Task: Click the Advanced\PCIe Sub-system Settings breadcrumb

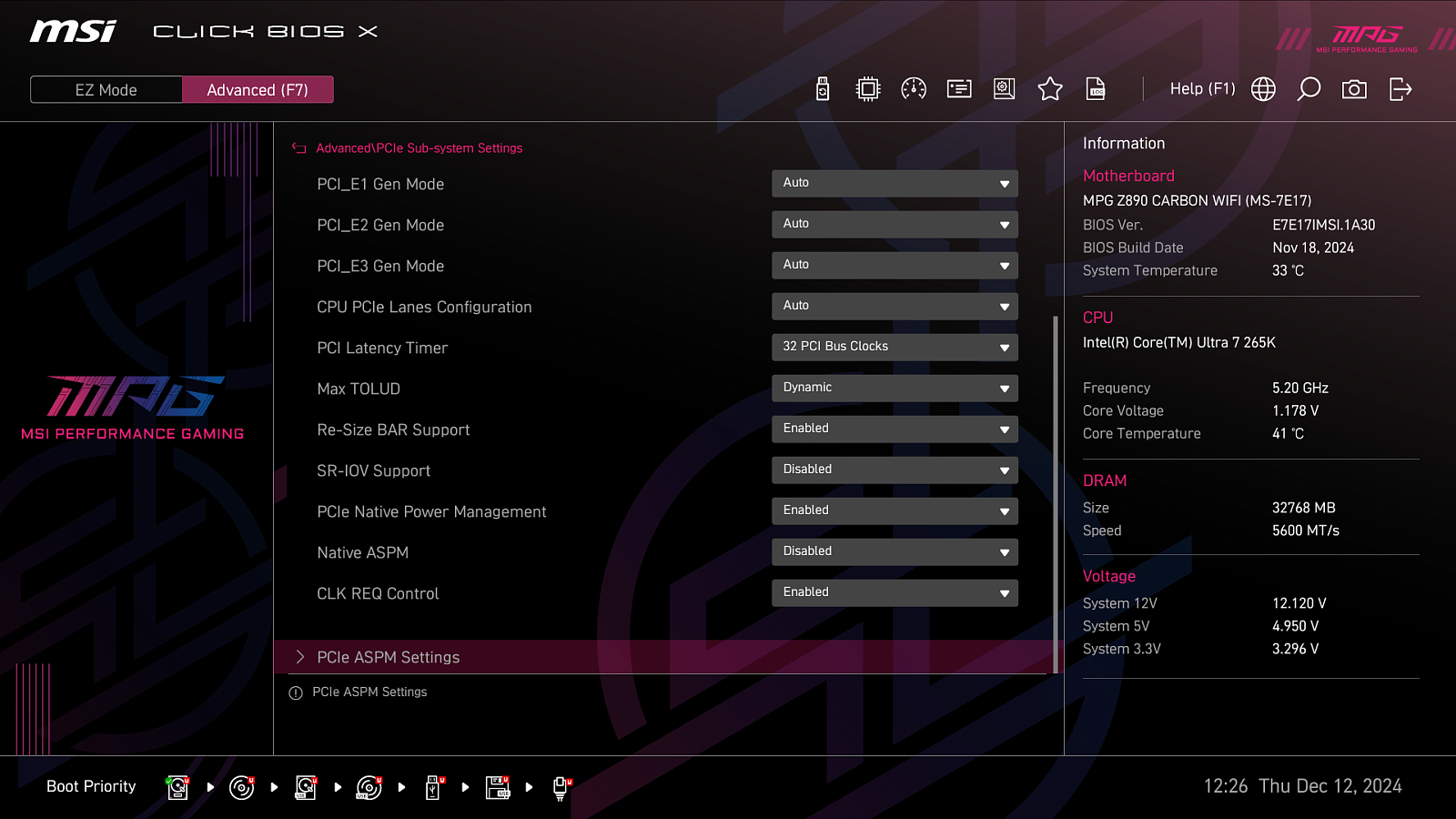Action: point(420,148)
